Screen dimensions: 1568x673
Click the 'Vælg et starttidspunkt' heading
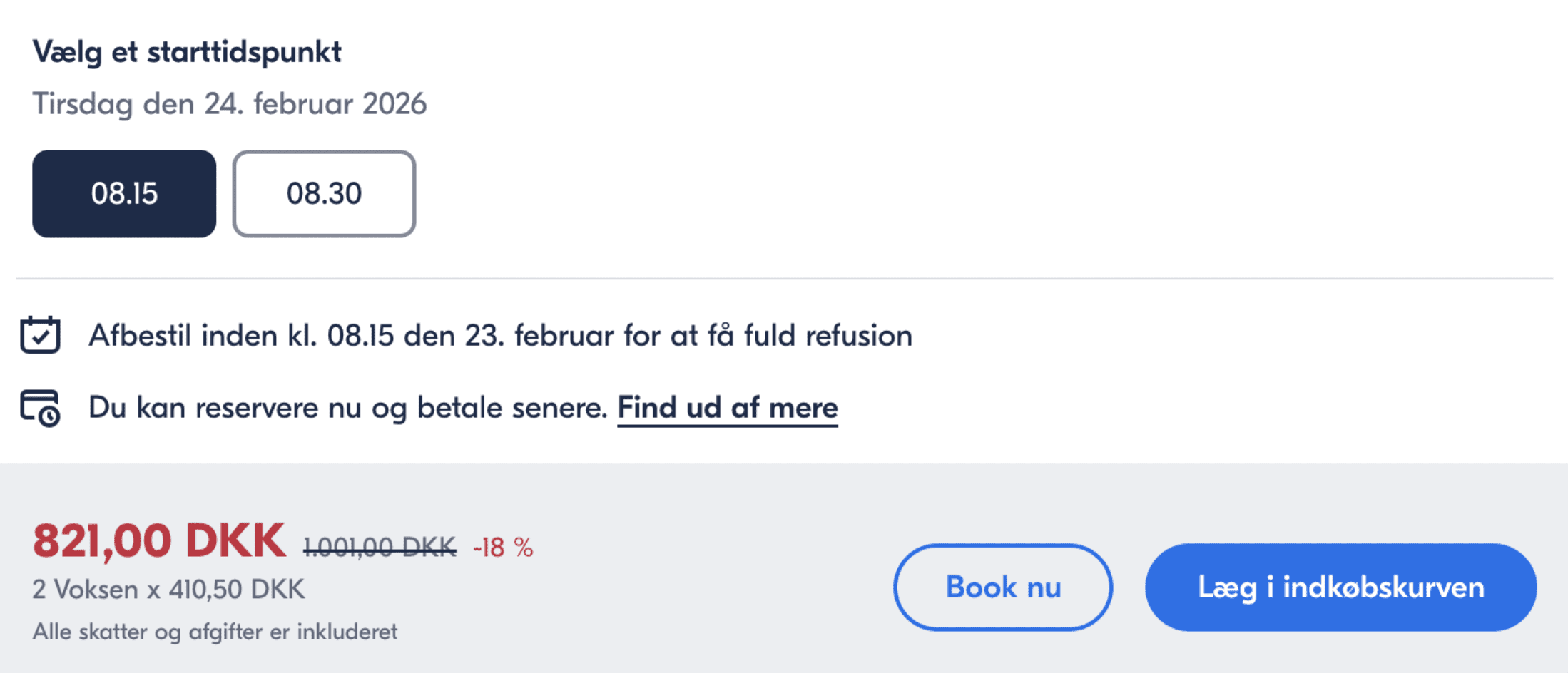[188, 51]
